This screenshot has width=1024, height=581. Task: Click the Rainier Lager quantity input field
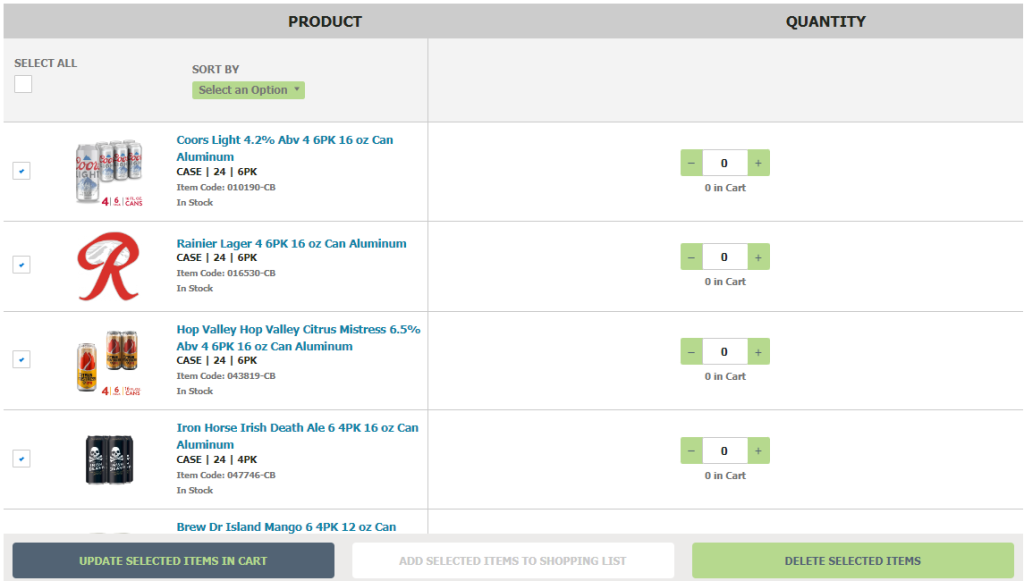(x=725, y=257)
